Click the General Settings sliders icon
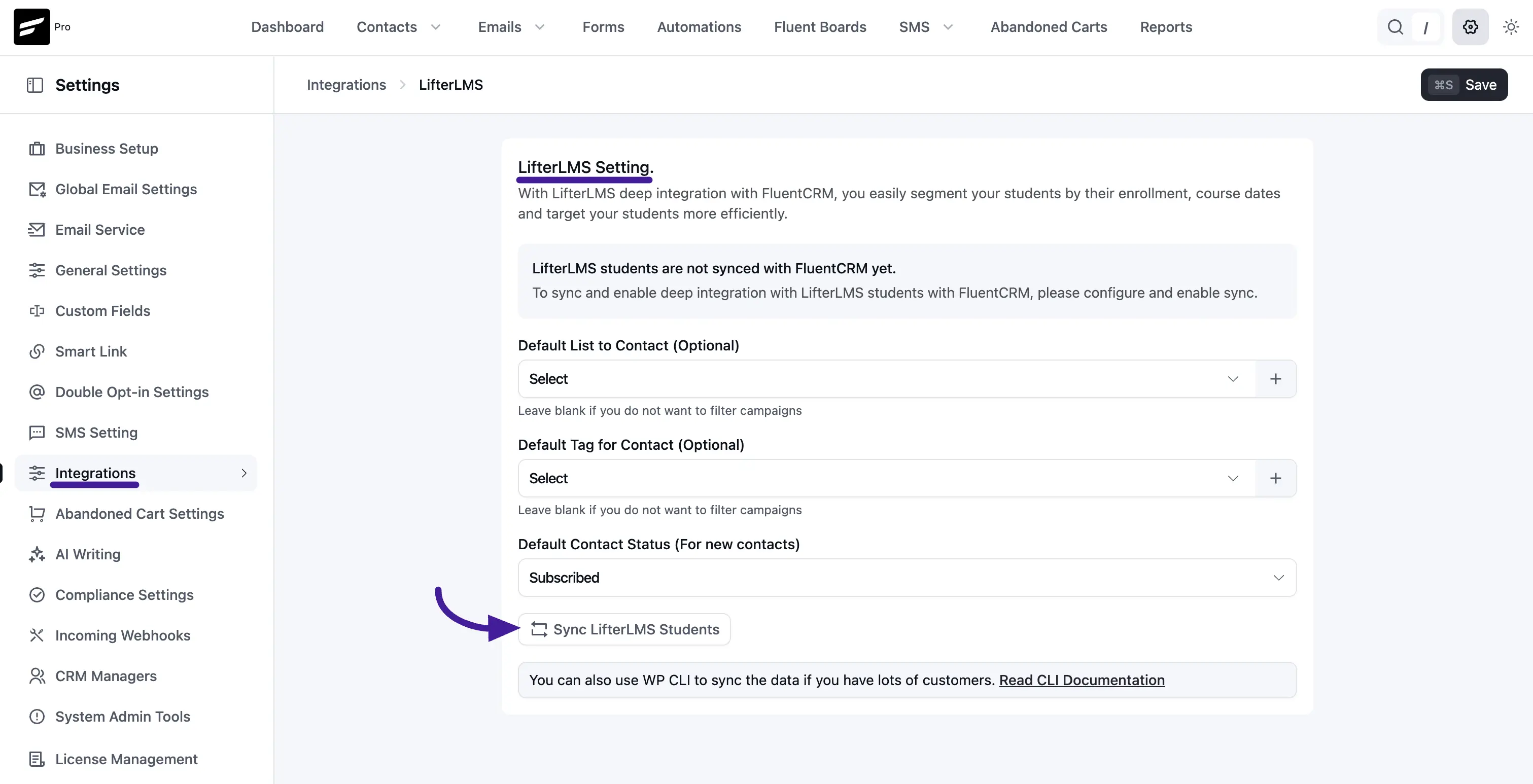 (37, 270)
